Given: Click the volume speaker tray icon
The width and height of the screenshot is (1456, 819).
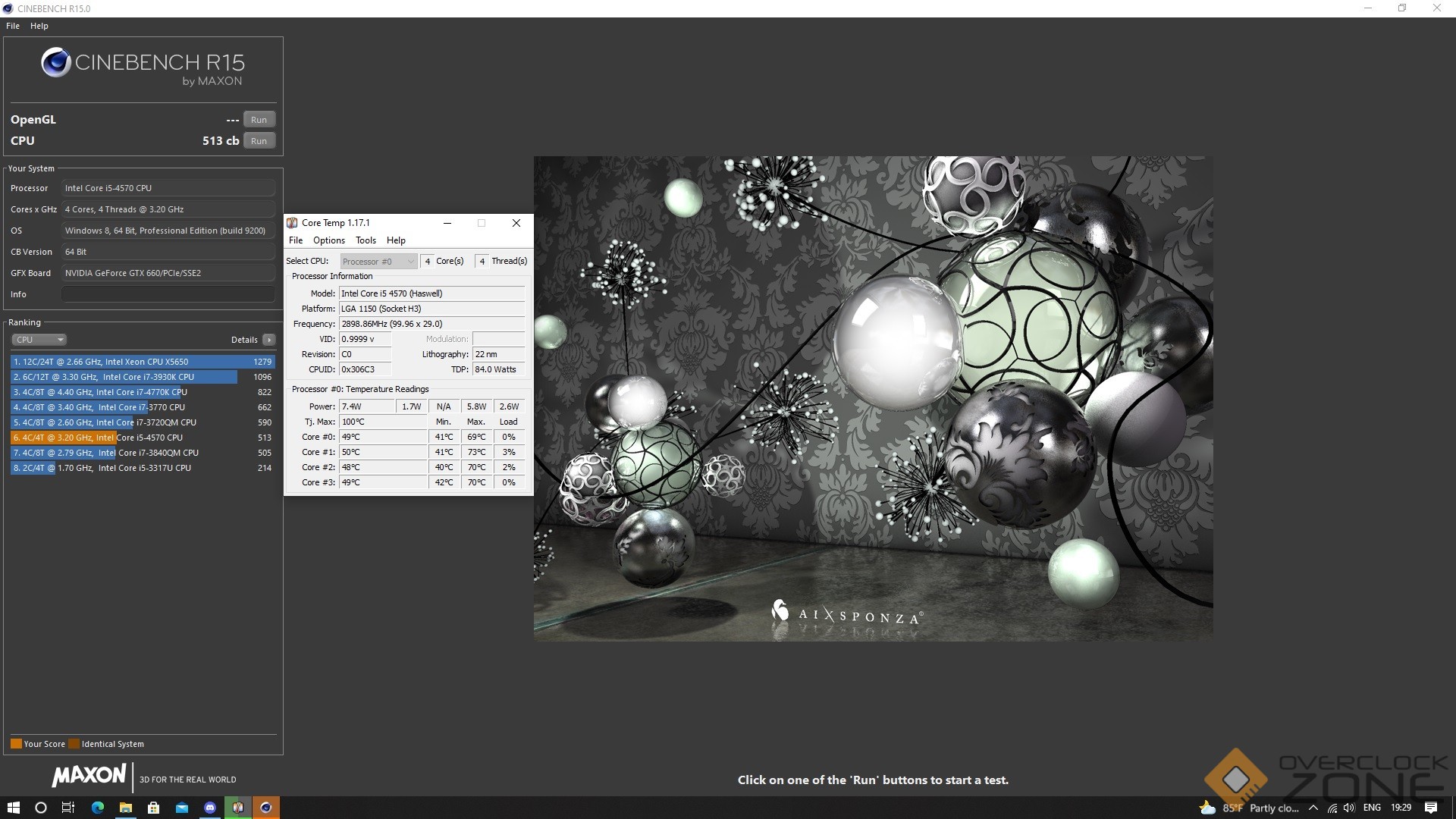Looking at the screenshot, I should 1349,808.
